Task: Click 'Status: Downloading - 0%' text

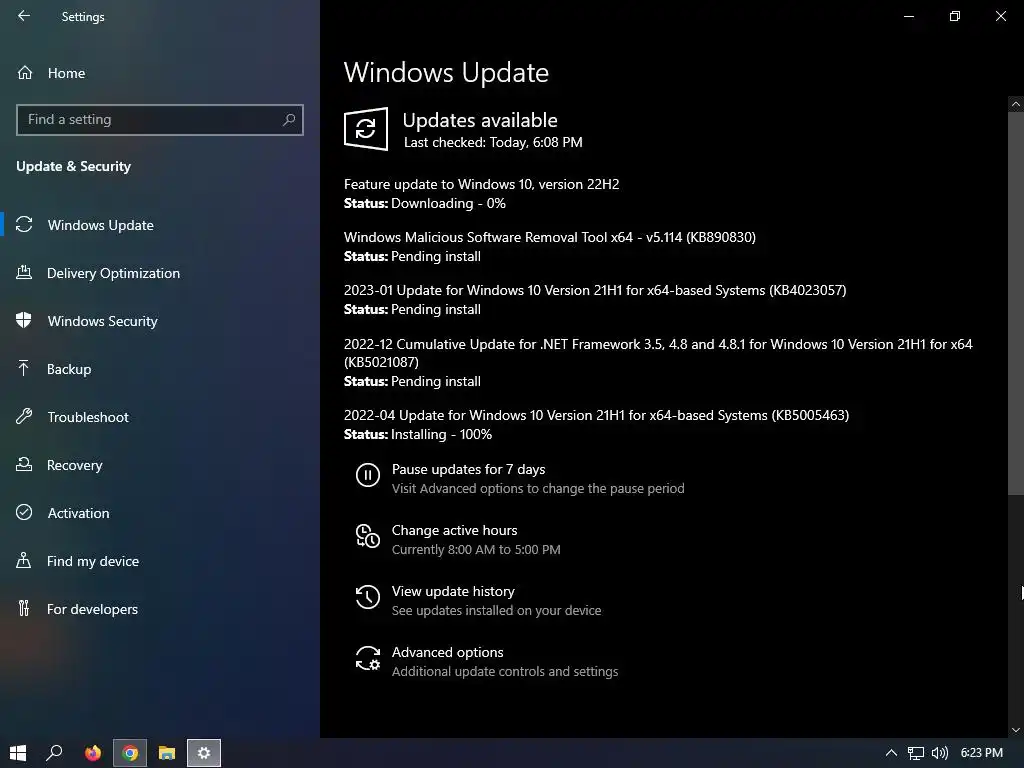Action: pyautogui.click(x=424, y=203)
